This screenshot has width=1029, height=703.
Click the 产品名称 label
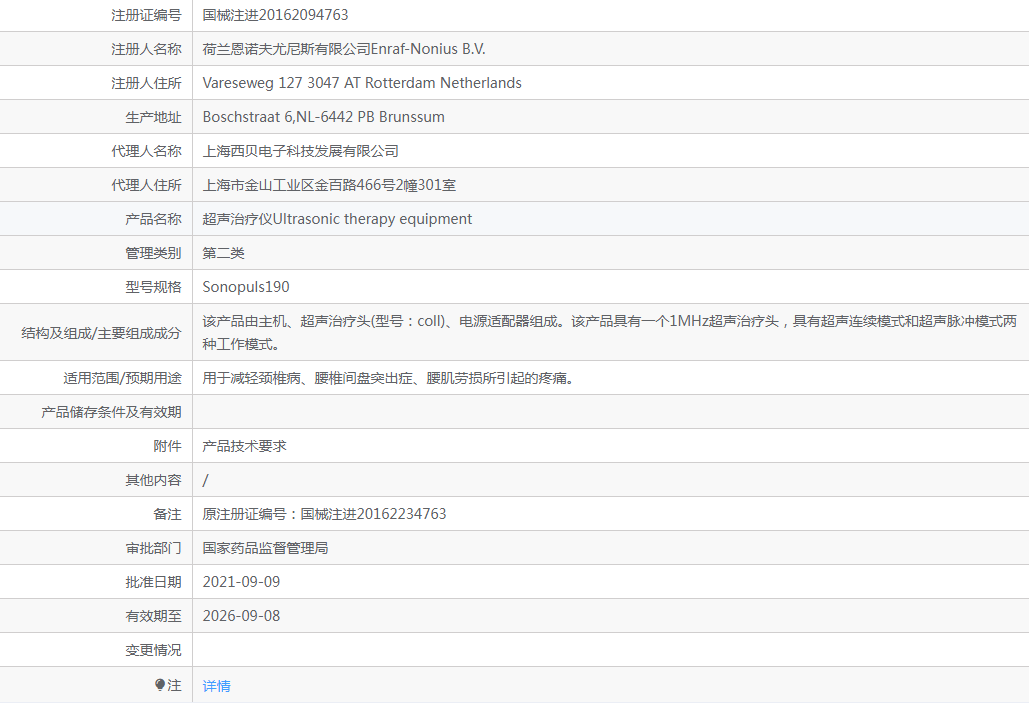(x=154, y=219)
